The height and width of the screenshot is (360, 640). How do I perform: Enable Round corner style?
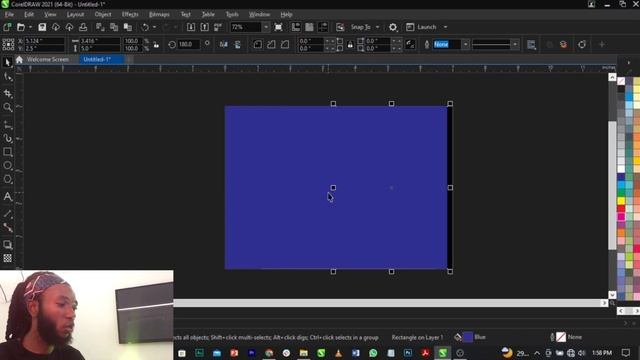(x=258, y=44)
